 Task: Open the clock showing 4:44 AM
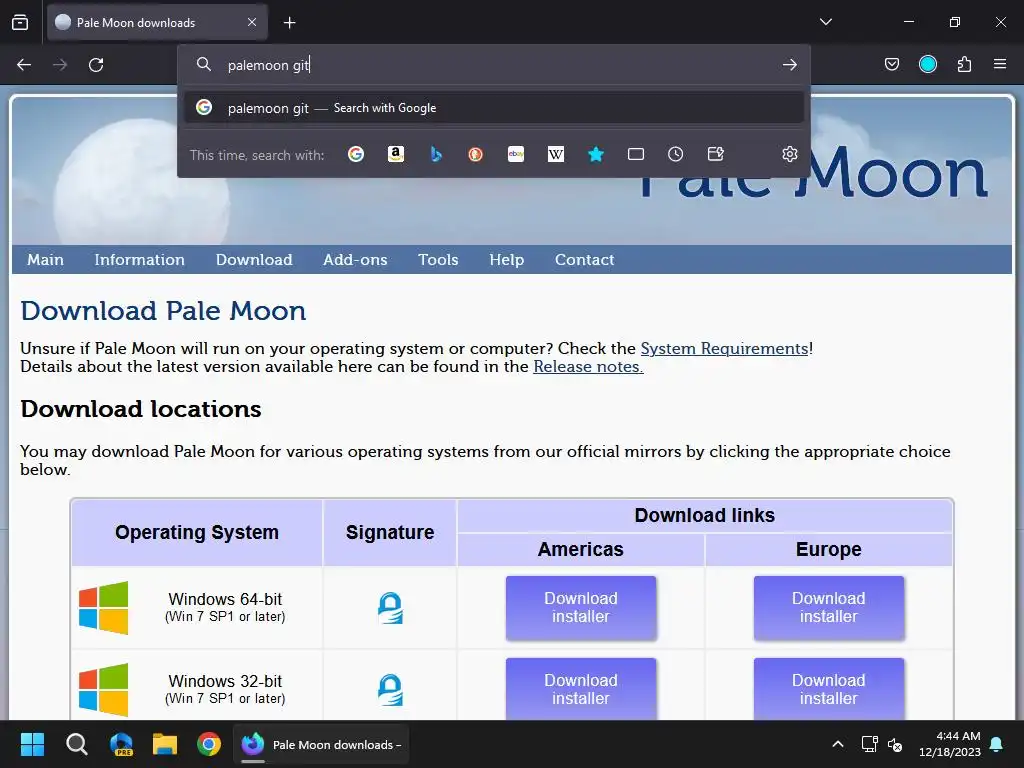[x=950, y=744]
